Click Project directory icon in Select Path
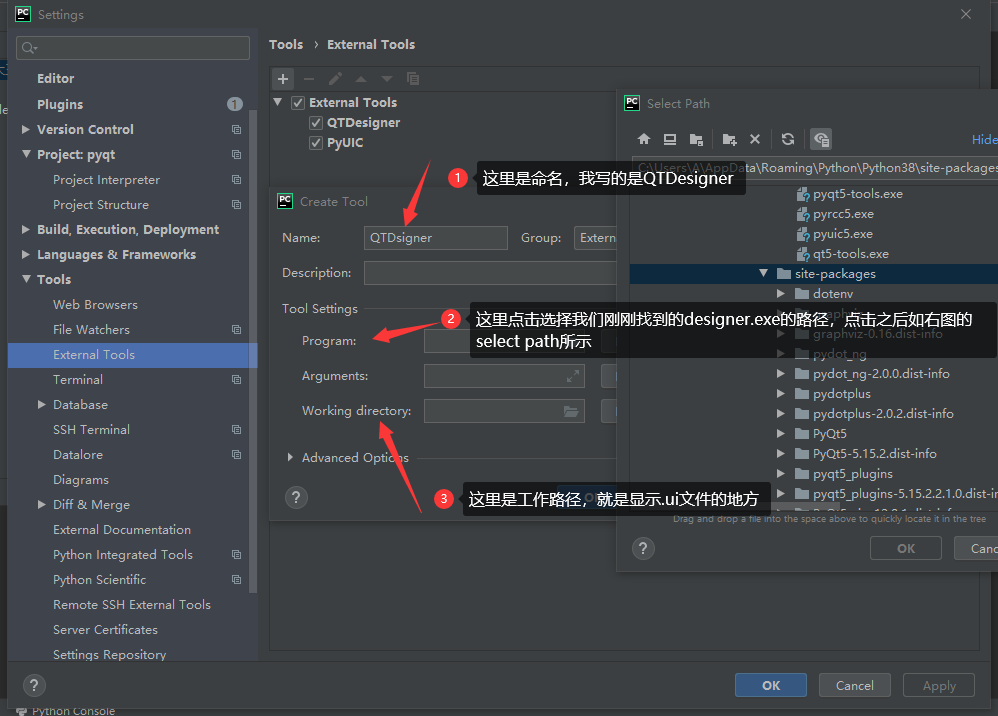The width and height of the screenshot is (998, 716). pos(696,139)
